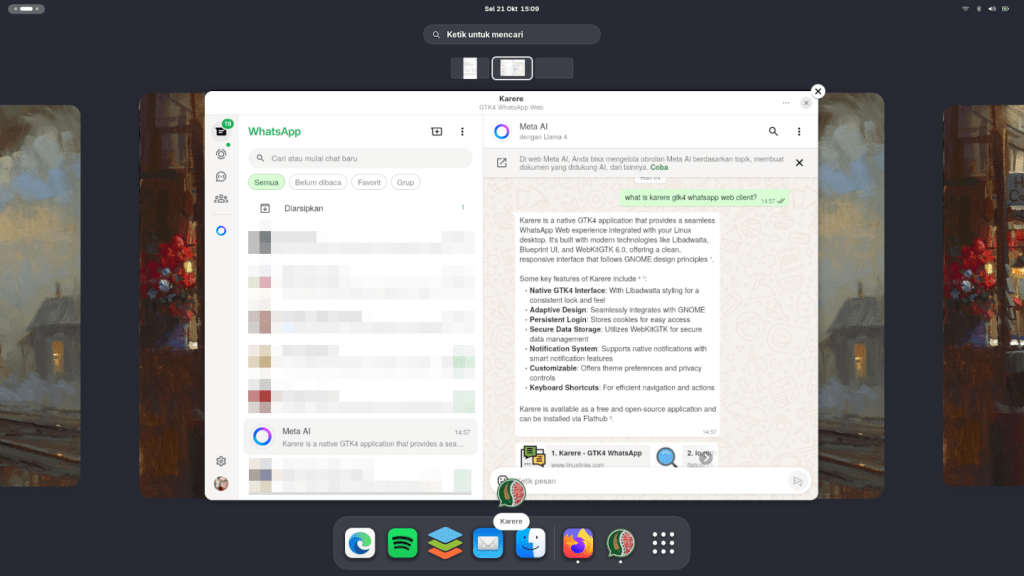Switch to the Semua filter tab
The width and height of the screenshot is (1024, 576).
point(266,181)
